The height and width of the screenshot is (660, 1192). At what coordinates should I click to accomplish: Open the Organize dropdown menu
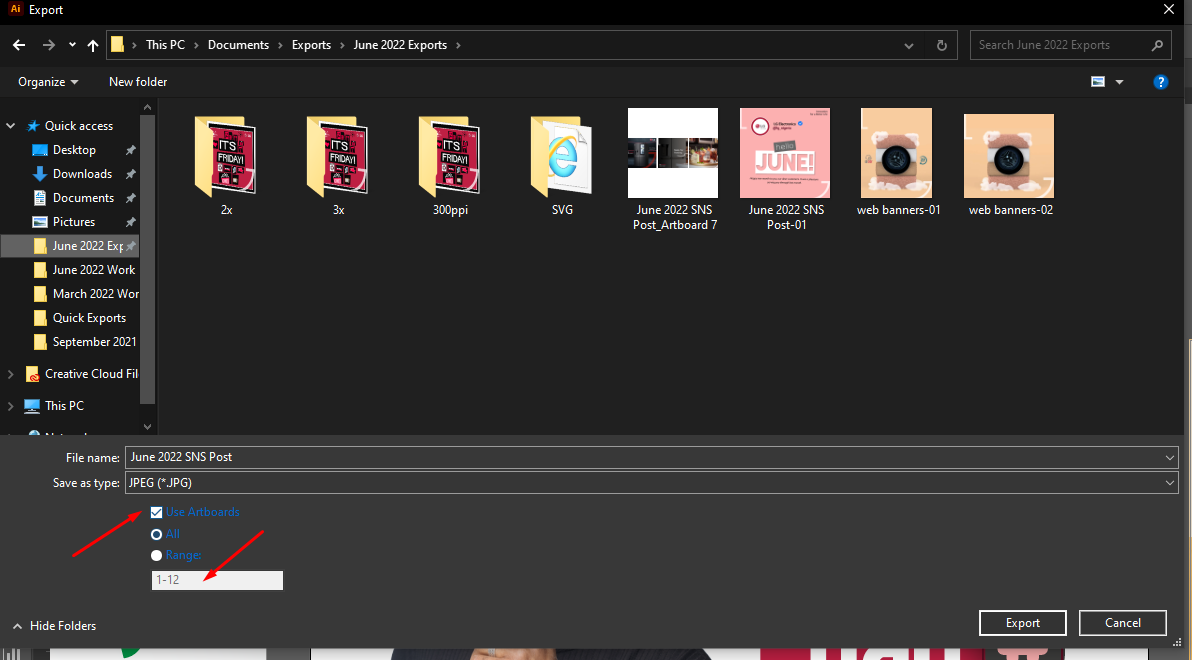point(46,81)
